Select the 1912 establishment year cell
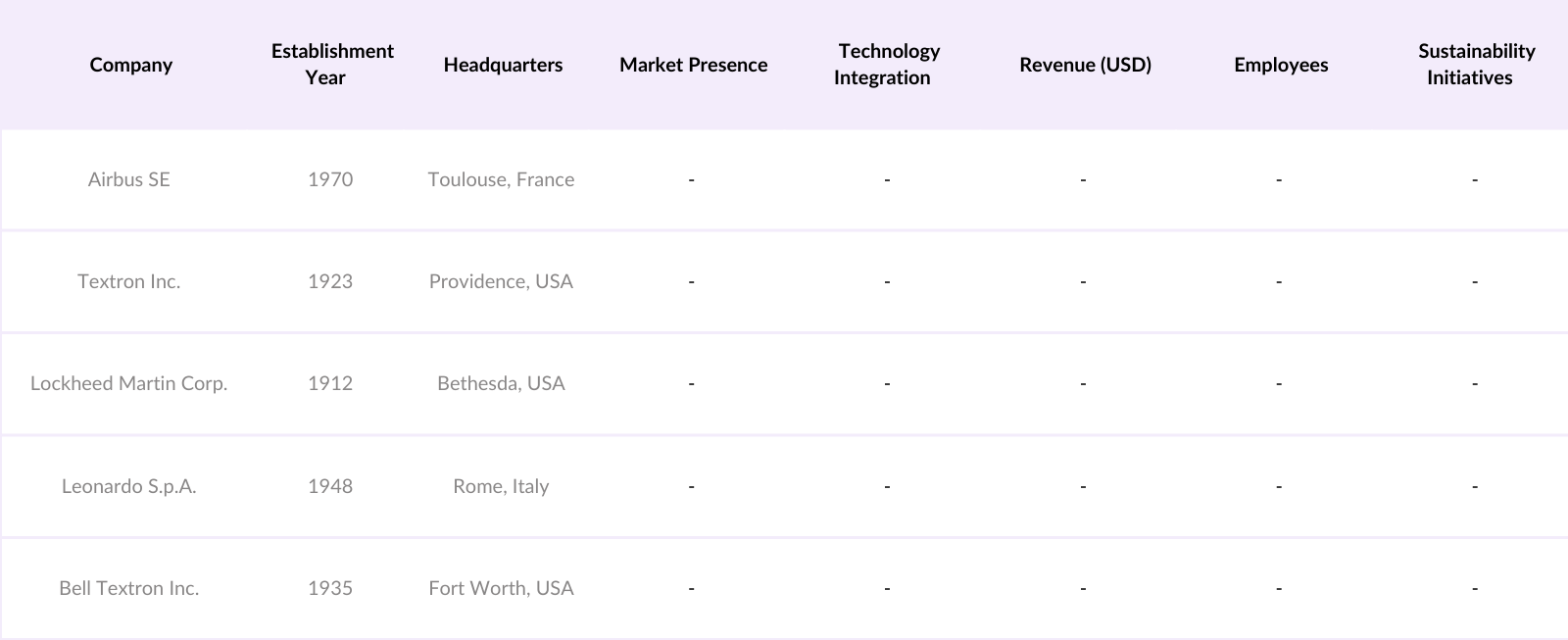The height and width of the screenshot is (640, 1568). 330,383
